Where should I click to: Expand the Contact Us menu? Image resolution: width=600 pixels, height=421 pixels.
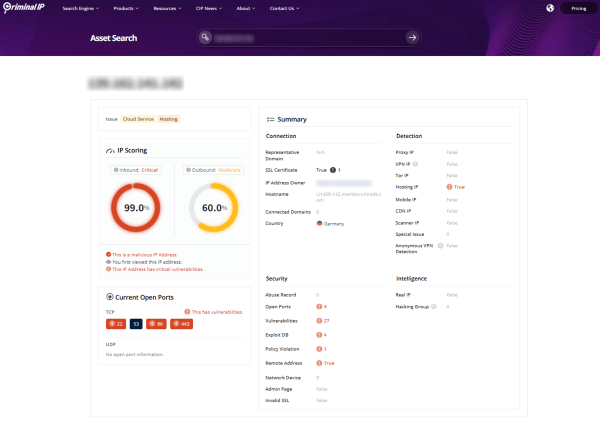coord(284,8)
